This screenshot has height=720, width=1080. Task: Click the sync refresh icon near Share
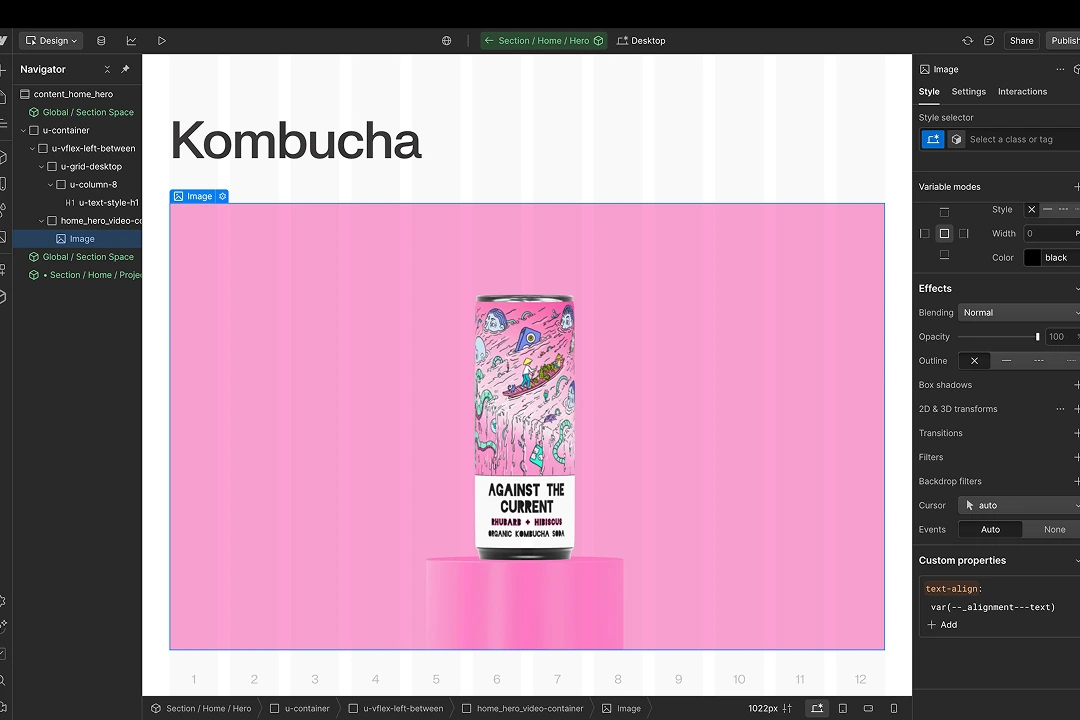pyautogui.click(x=968, y=41)
